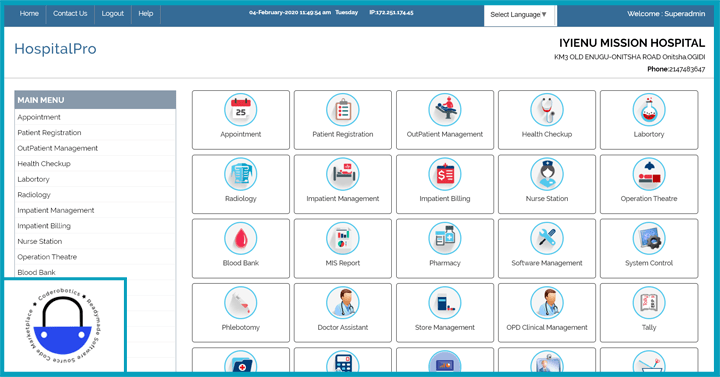
Task: Open Phlebotomy icon tile
Action: pos(241,313)
